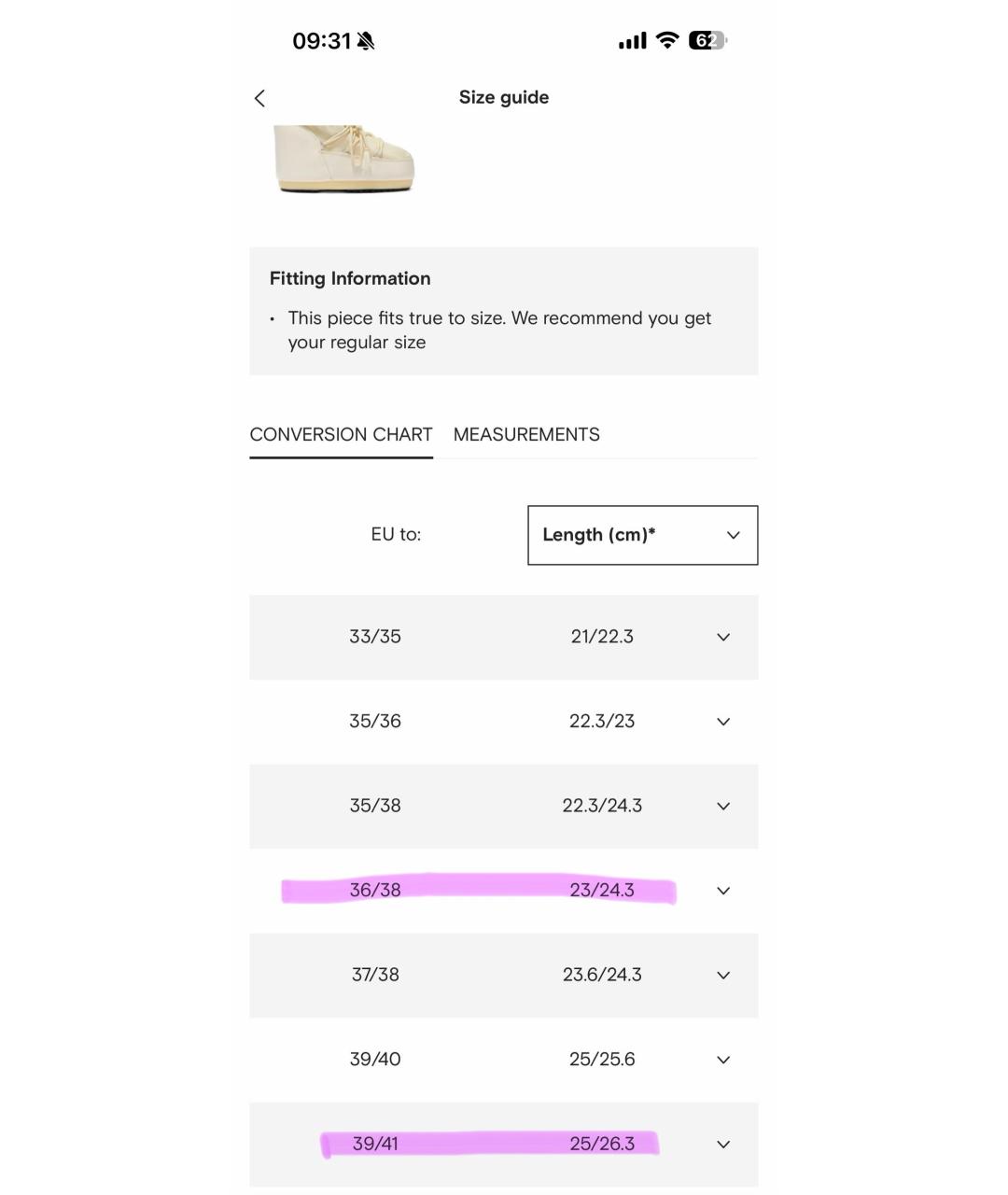Open the Length (cm) unit dropdown
Viewport: 1008px width, 1195px height.
tap(642, 535)
